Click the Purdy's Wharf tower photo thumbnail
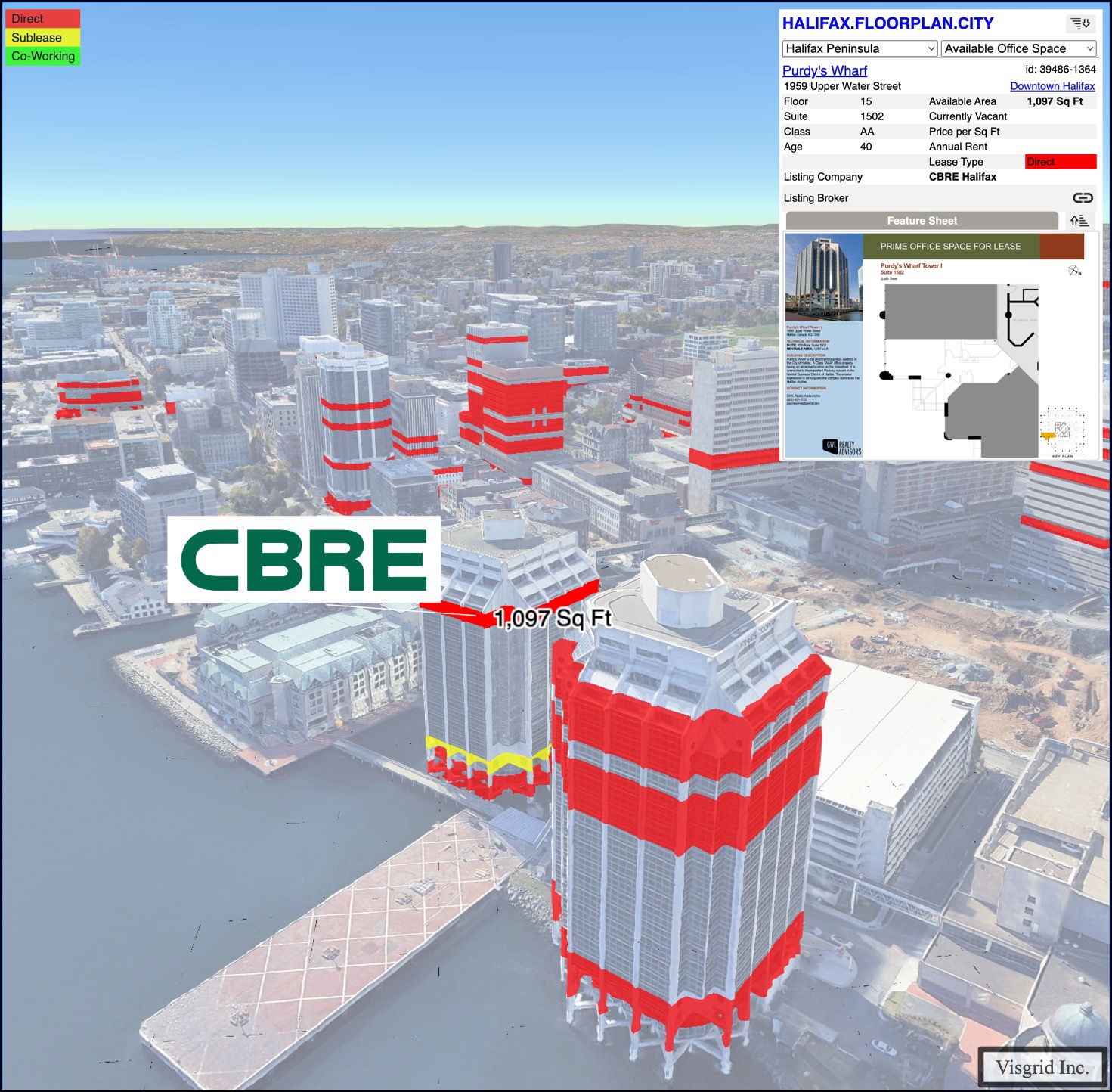 [x=823, y=276]
